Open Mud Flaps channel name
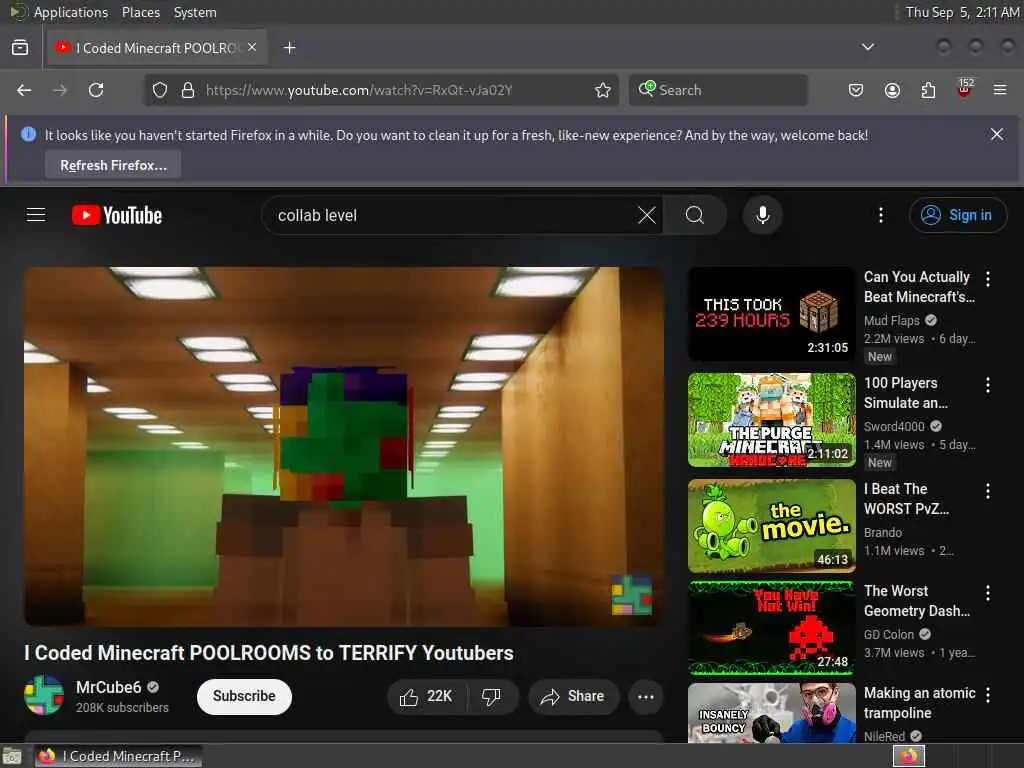The height and width of the screenshot is (768, 1024). (891, 321)
